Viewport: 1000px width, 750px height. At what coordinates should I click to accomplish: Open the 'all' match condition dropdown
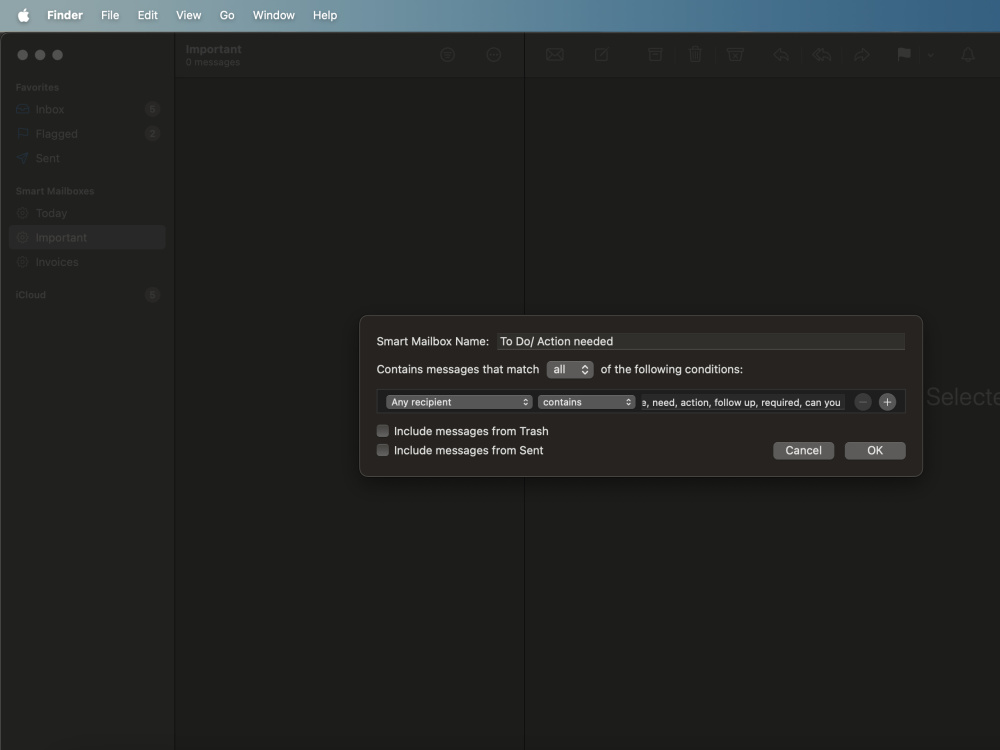tap(570, 369)
